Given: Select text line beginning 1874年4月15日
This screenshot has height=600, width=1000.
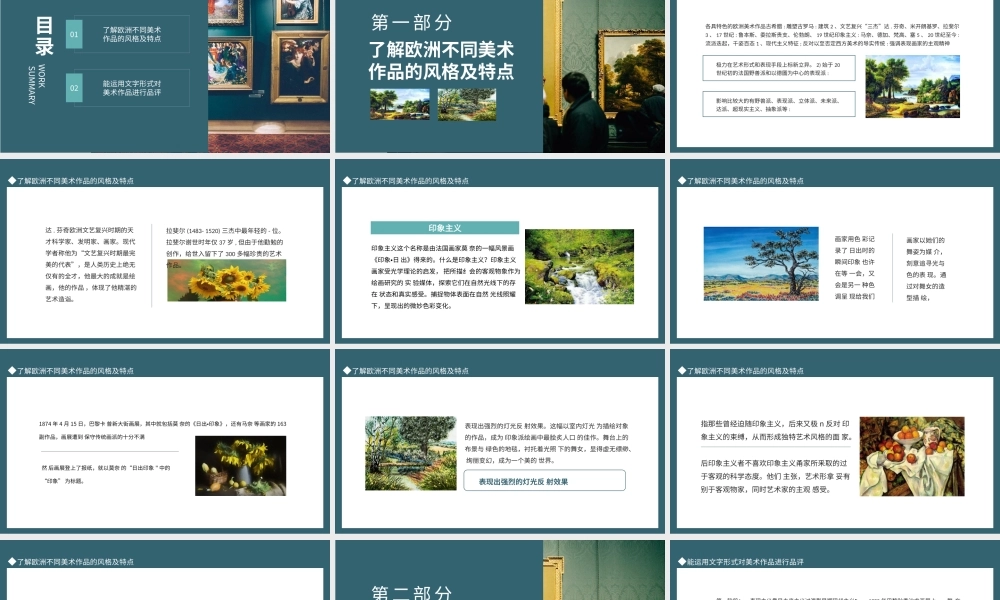Looking at the screenshot, I should pos(163,430).
